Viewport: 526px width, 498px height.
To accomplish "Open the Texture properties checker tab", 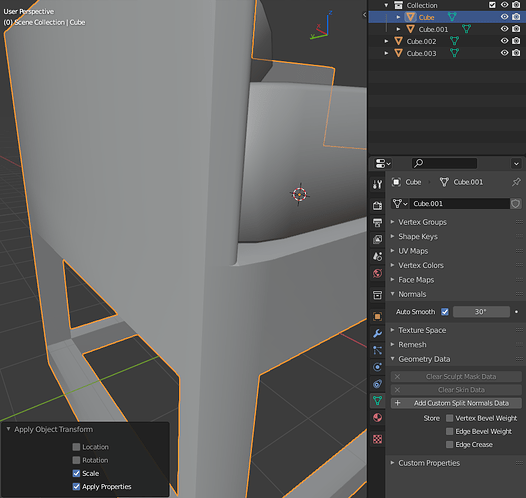I will [x=377, y=439].
